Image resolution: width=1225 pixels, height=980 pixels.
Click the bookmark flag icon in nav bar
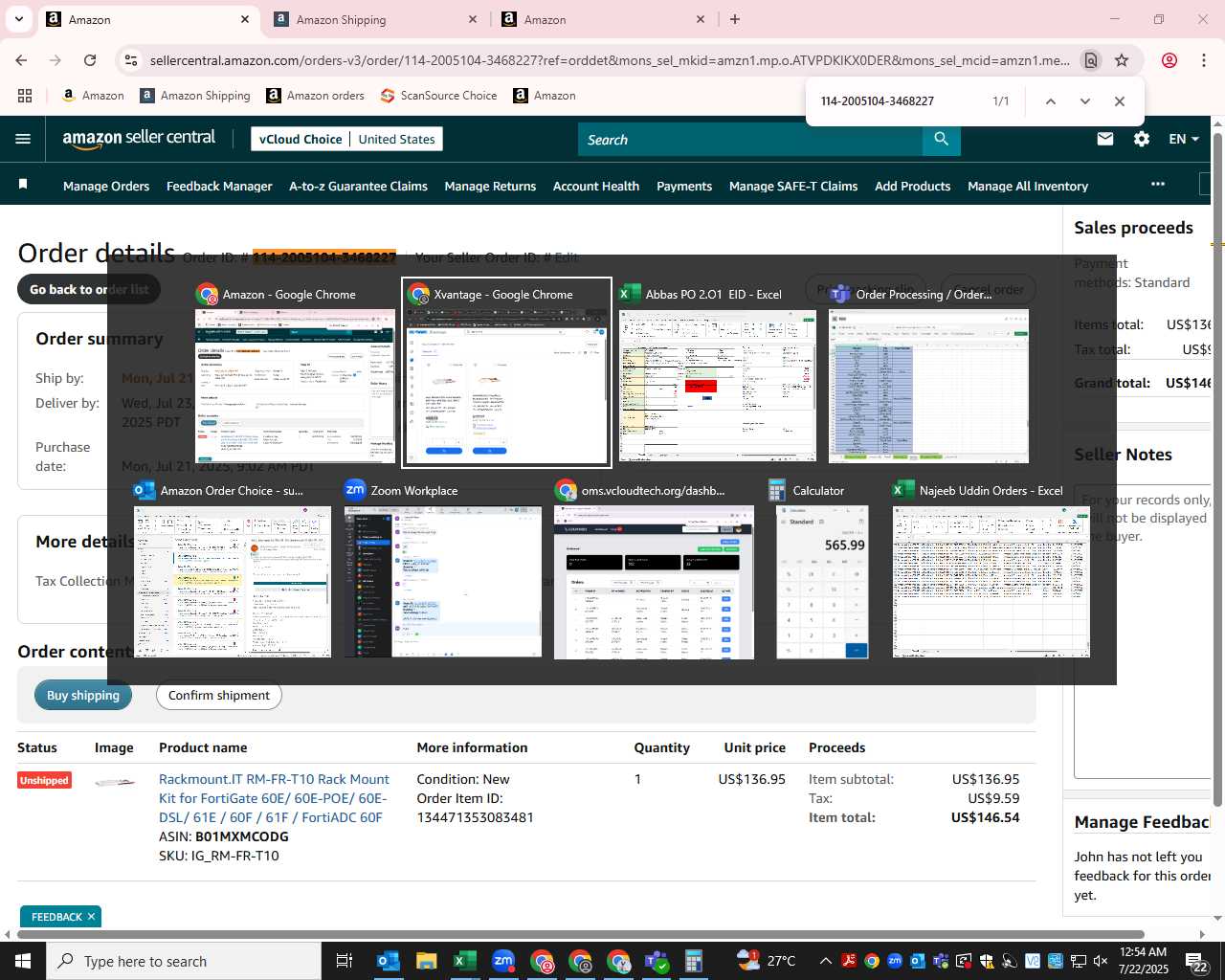[23, 184]
